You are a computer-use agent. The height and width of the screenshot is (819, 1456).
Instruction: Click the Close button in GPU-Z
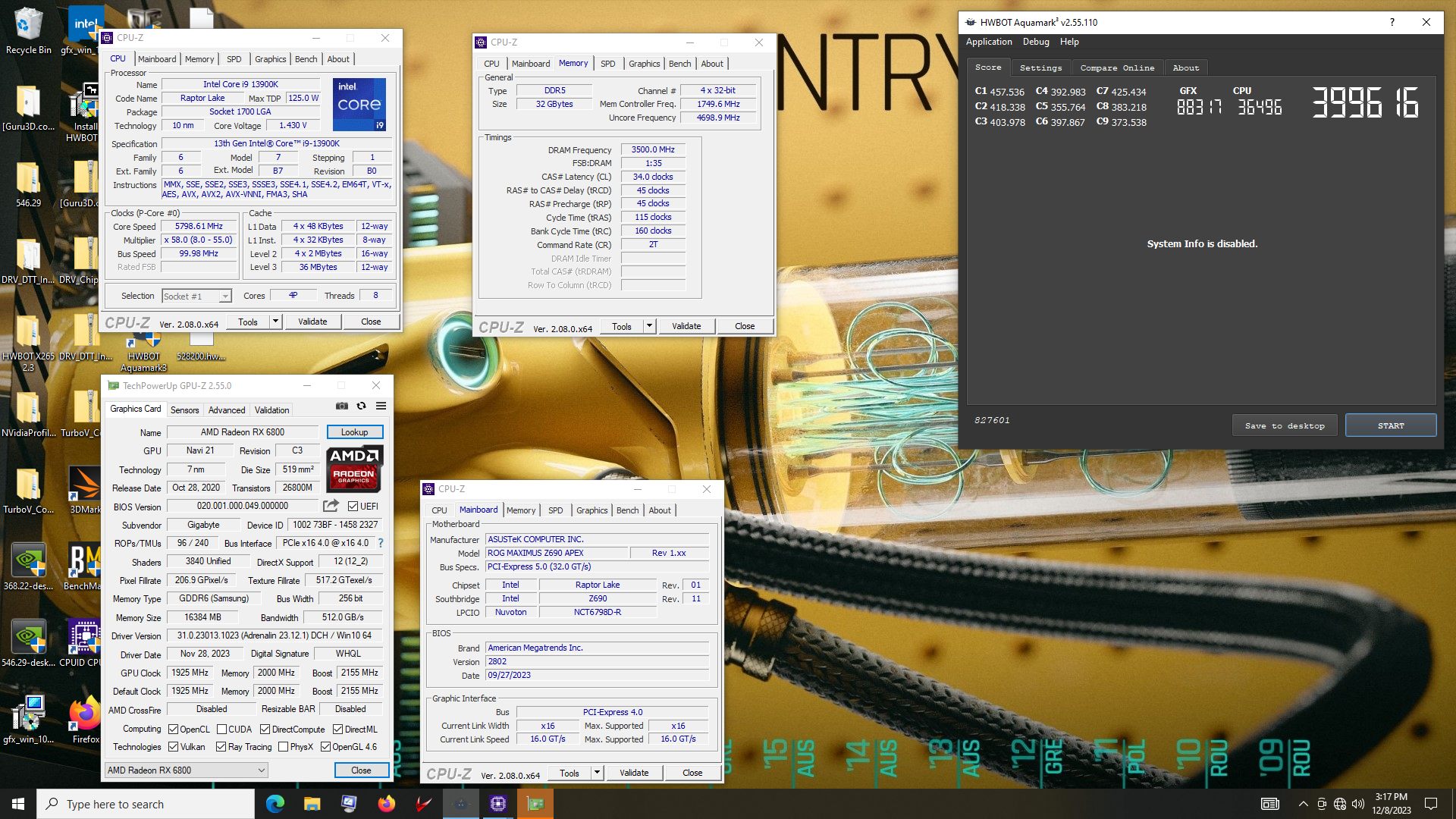point(361,770)
